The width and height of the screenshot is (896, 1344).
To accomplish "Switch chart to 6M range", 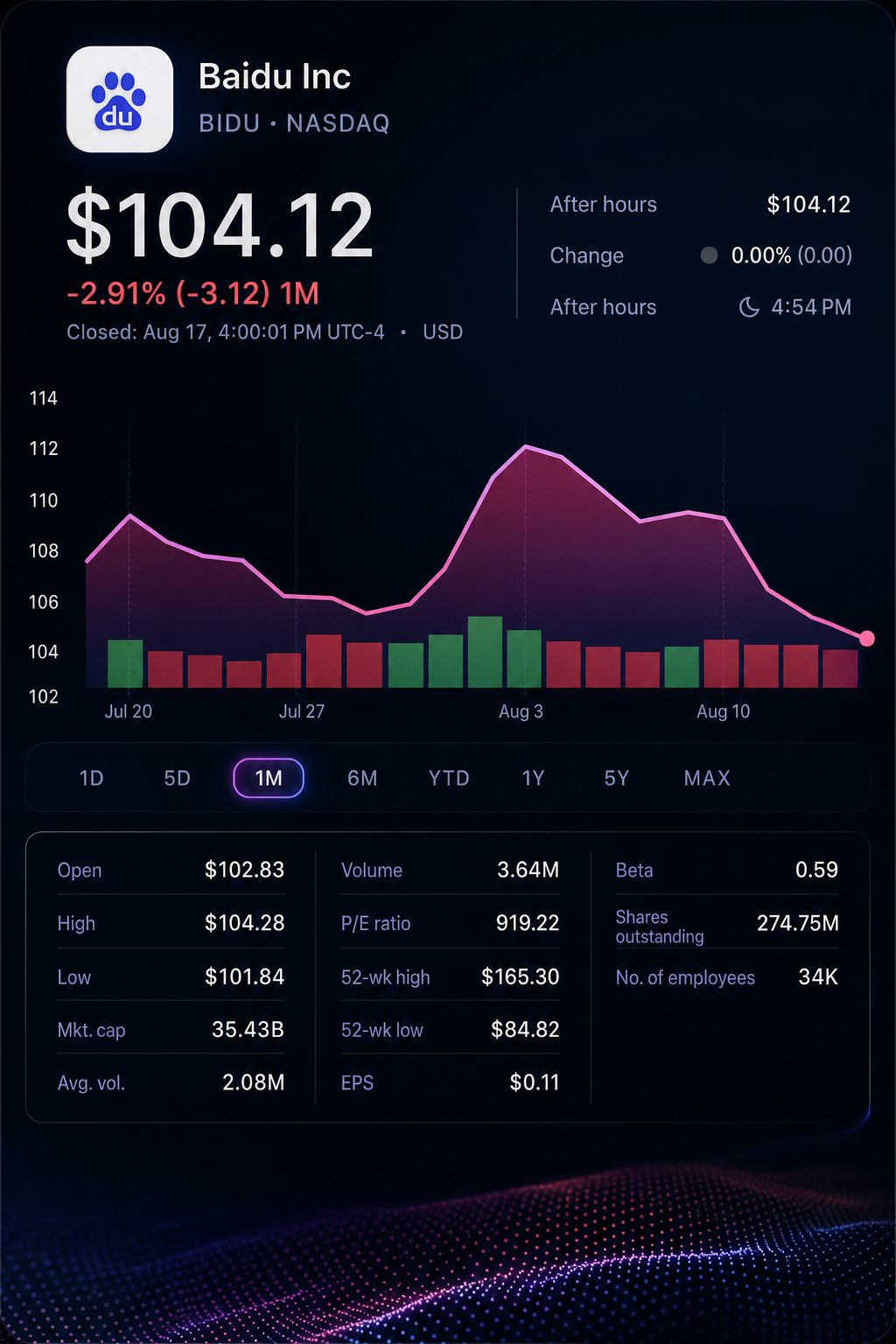I will [362, 778].
